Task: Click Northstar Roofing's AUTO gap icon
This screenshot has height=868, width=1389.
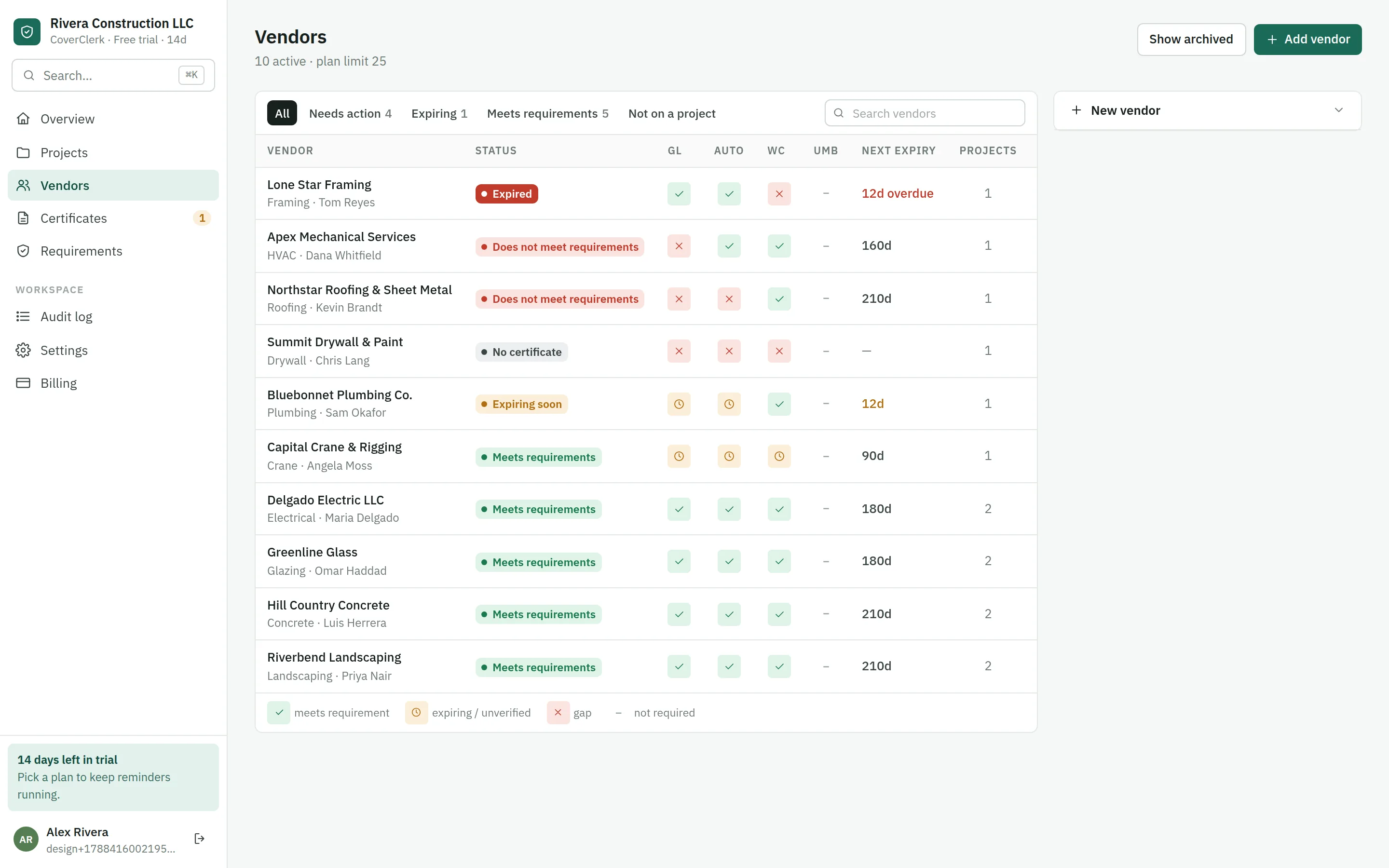Action: coord(729,299)
